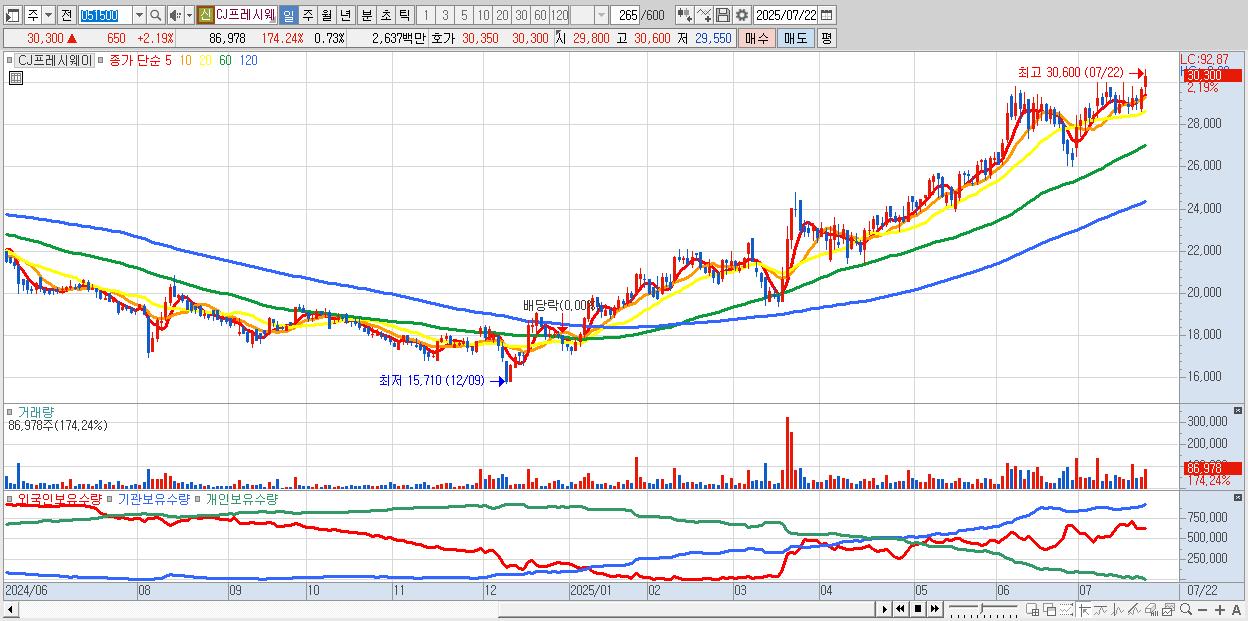Click the rewind button in bottom bar

[x=900, y=609]
